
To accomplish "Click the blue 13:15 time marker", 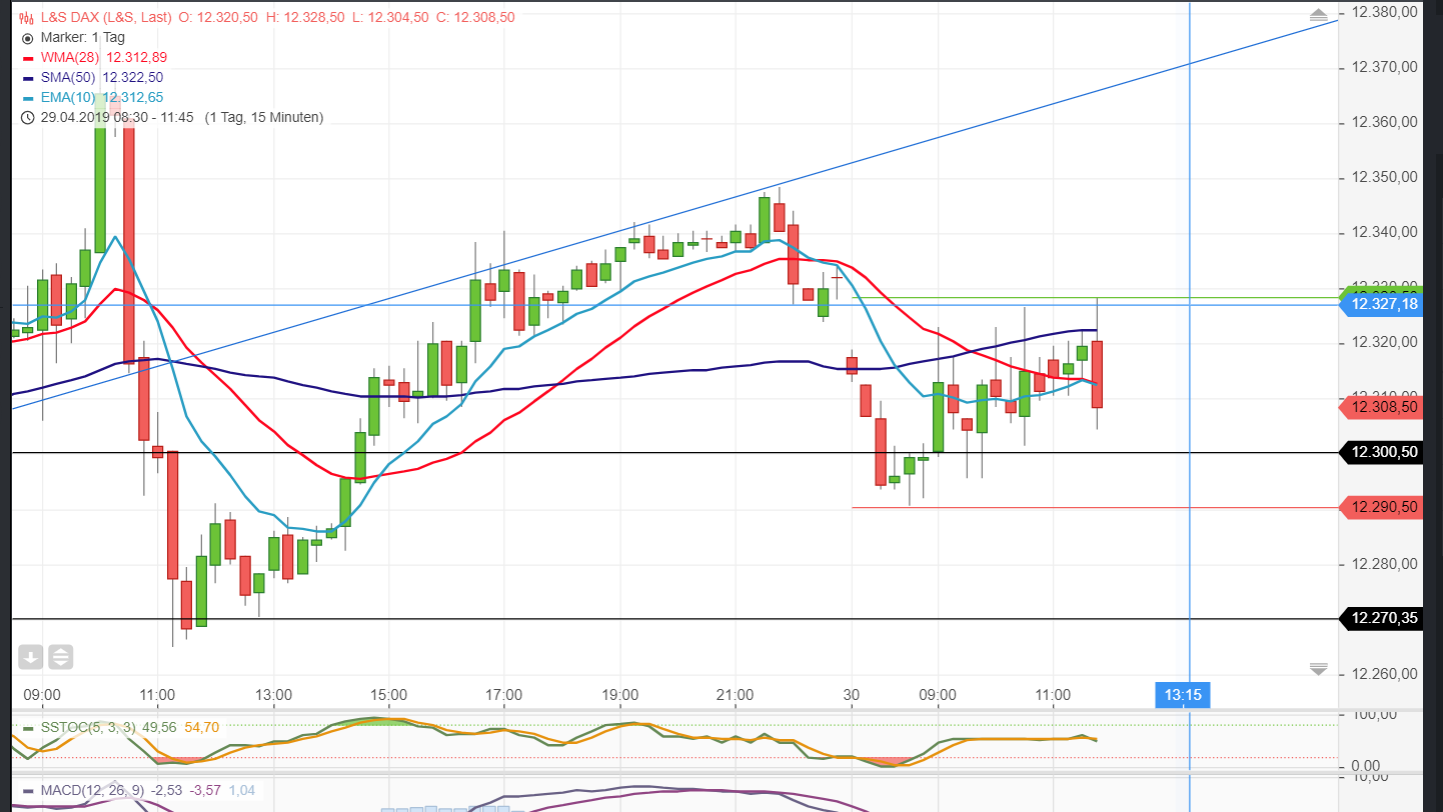I will pyautogui.click(x=1182, y=694).
